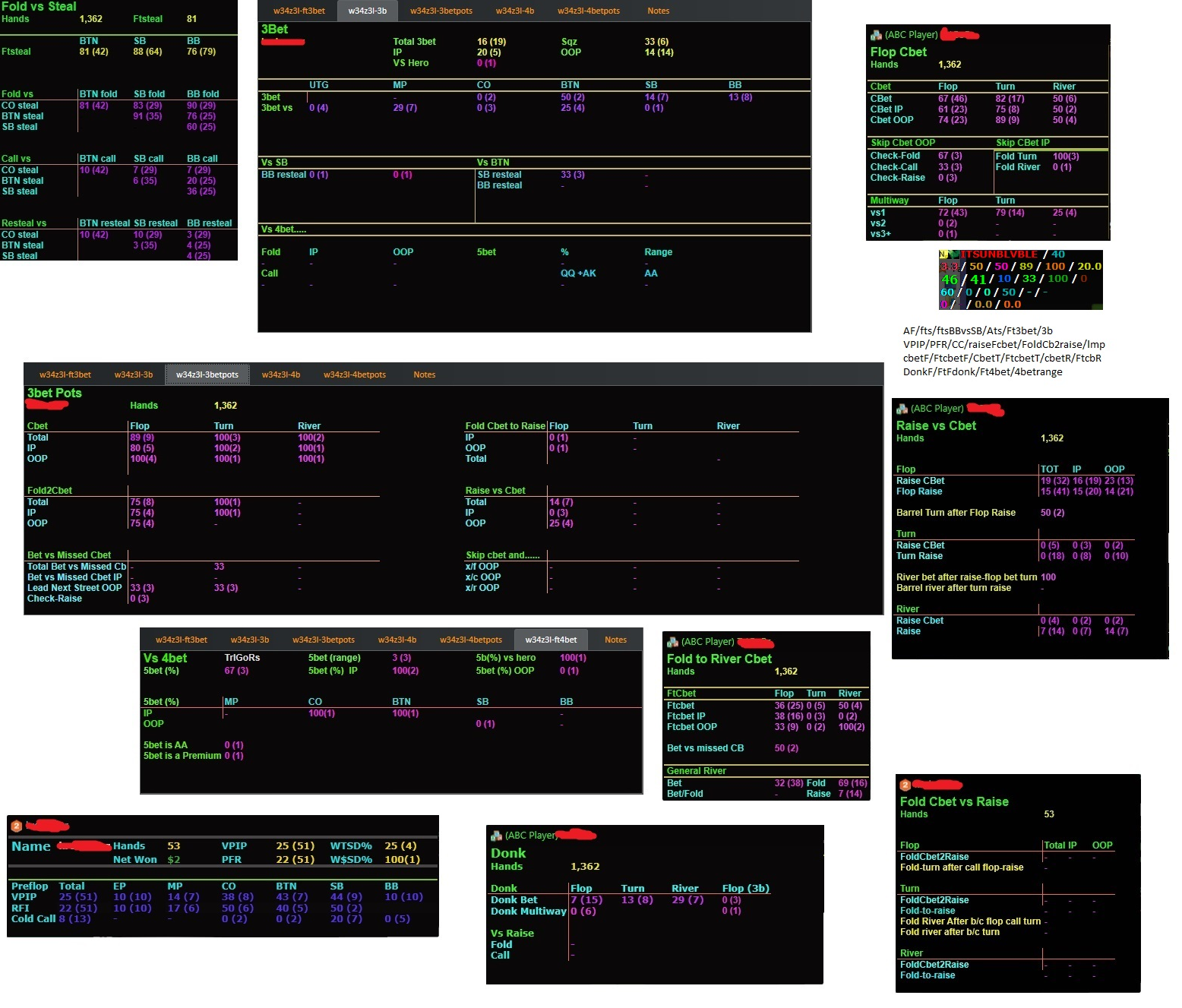Screen dimensions: 1182x1008
Task: Click the 'Skip Cbet OOP' section header
Action: tap(903, 143)
